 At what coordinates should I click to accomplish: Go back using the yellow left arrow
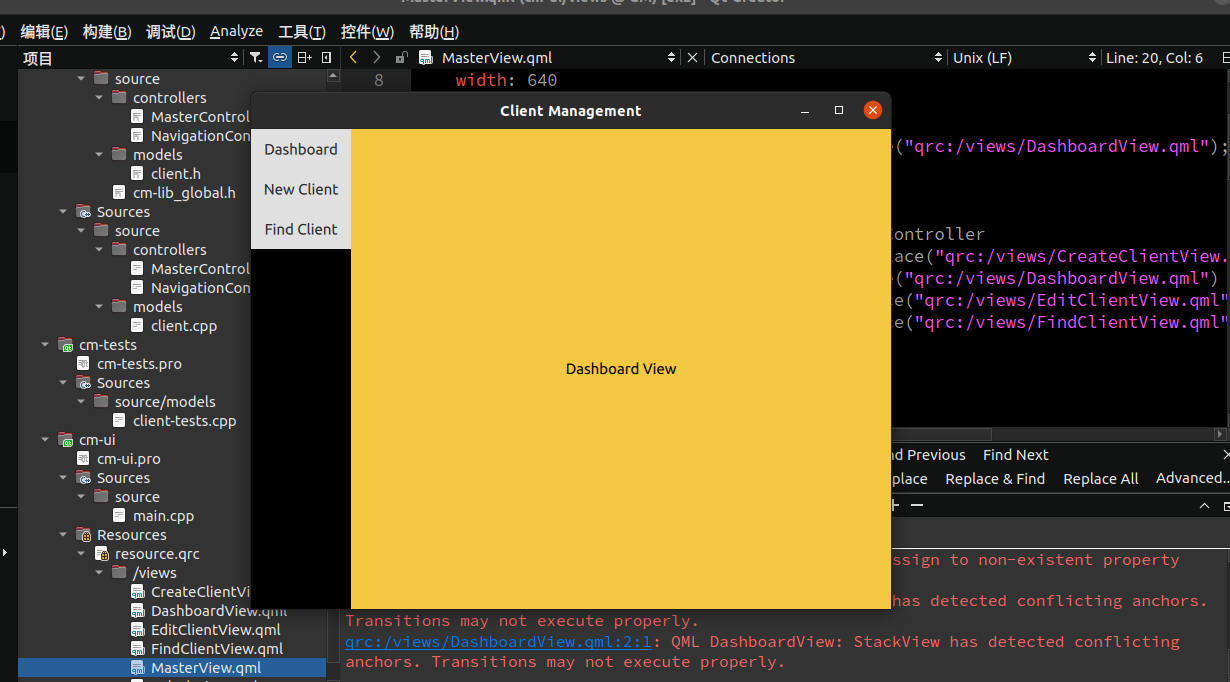[x=353, y=58]
